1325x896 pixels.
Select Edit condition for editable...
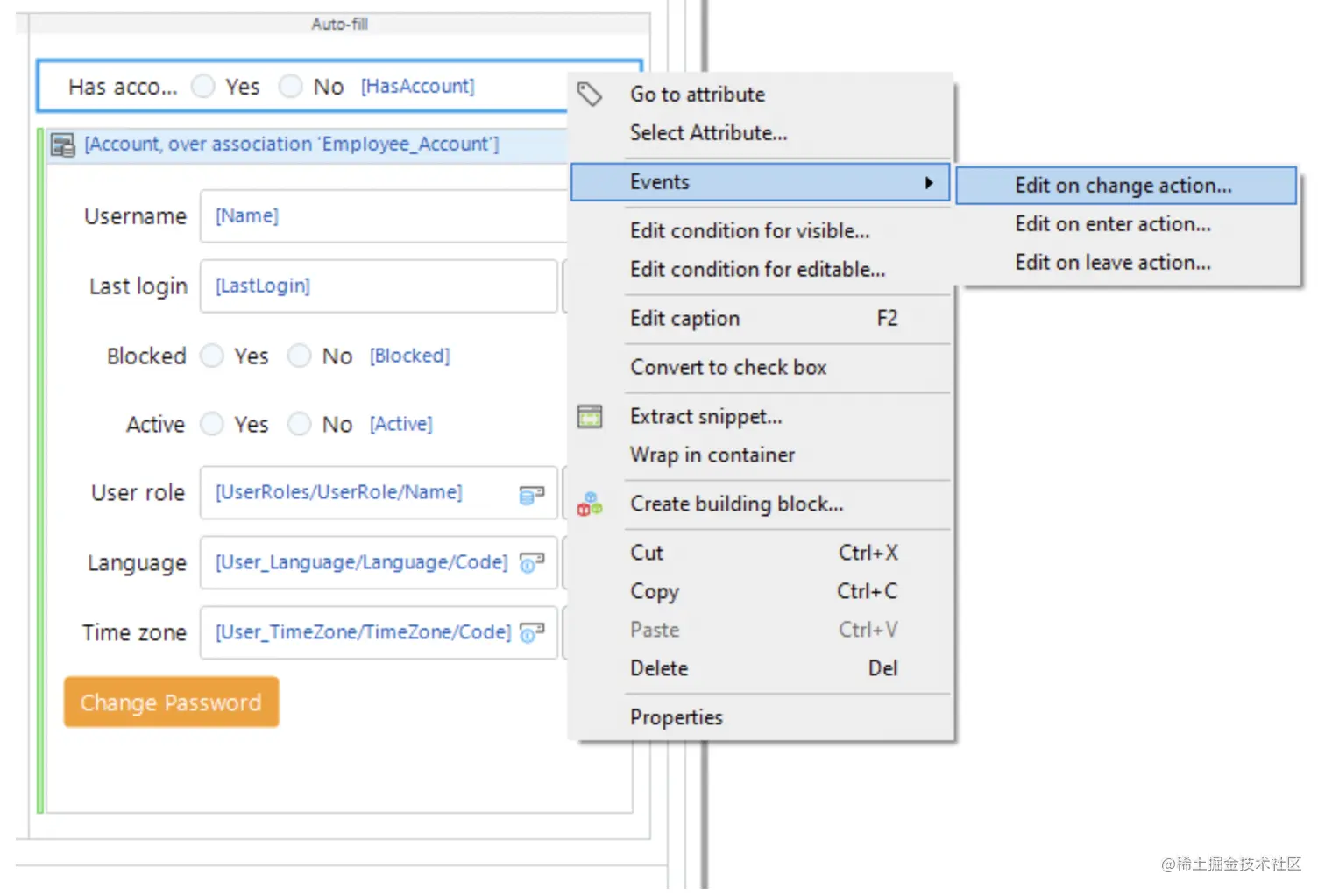point(761,270)
